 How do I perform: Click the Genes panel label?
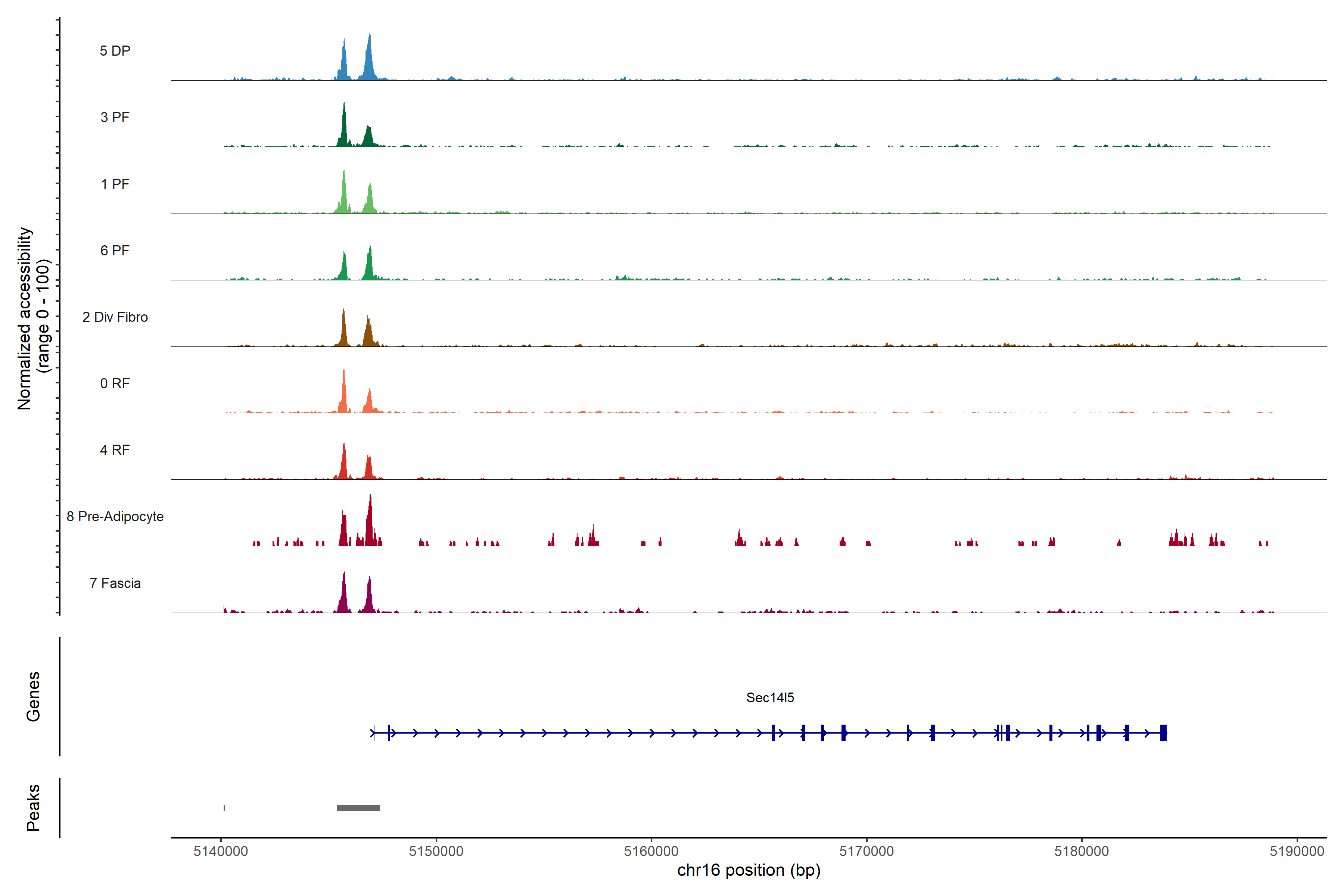coord(33,696)
